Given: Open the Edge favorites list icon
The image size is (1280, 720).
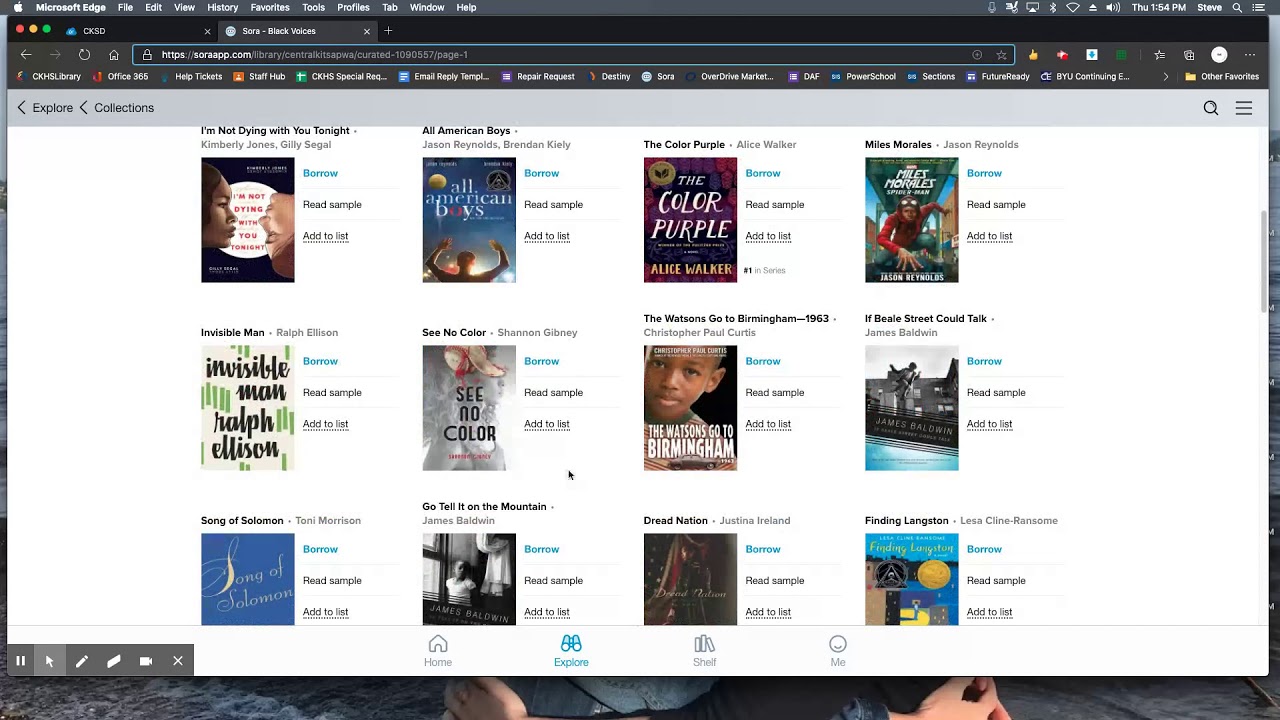Looking at the screenshot, I should 1159,55.
